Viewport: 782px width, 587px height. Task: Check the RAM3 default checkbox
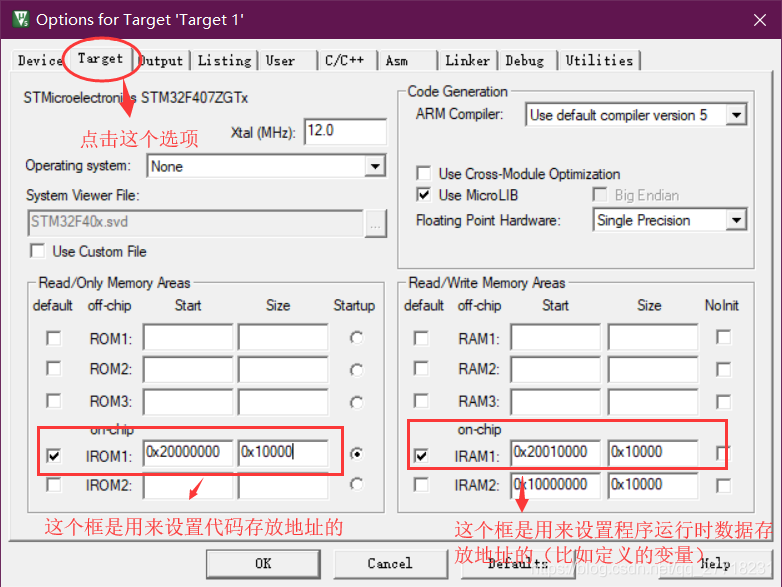pyautogui.click(x=421, y=401)
